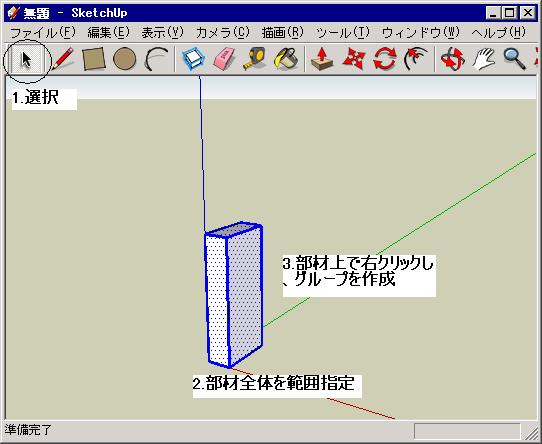Pick the Rectangle drawing tool
Image resolution: width=542 pixels, height=444 pixels.
[x=93, y=59]
